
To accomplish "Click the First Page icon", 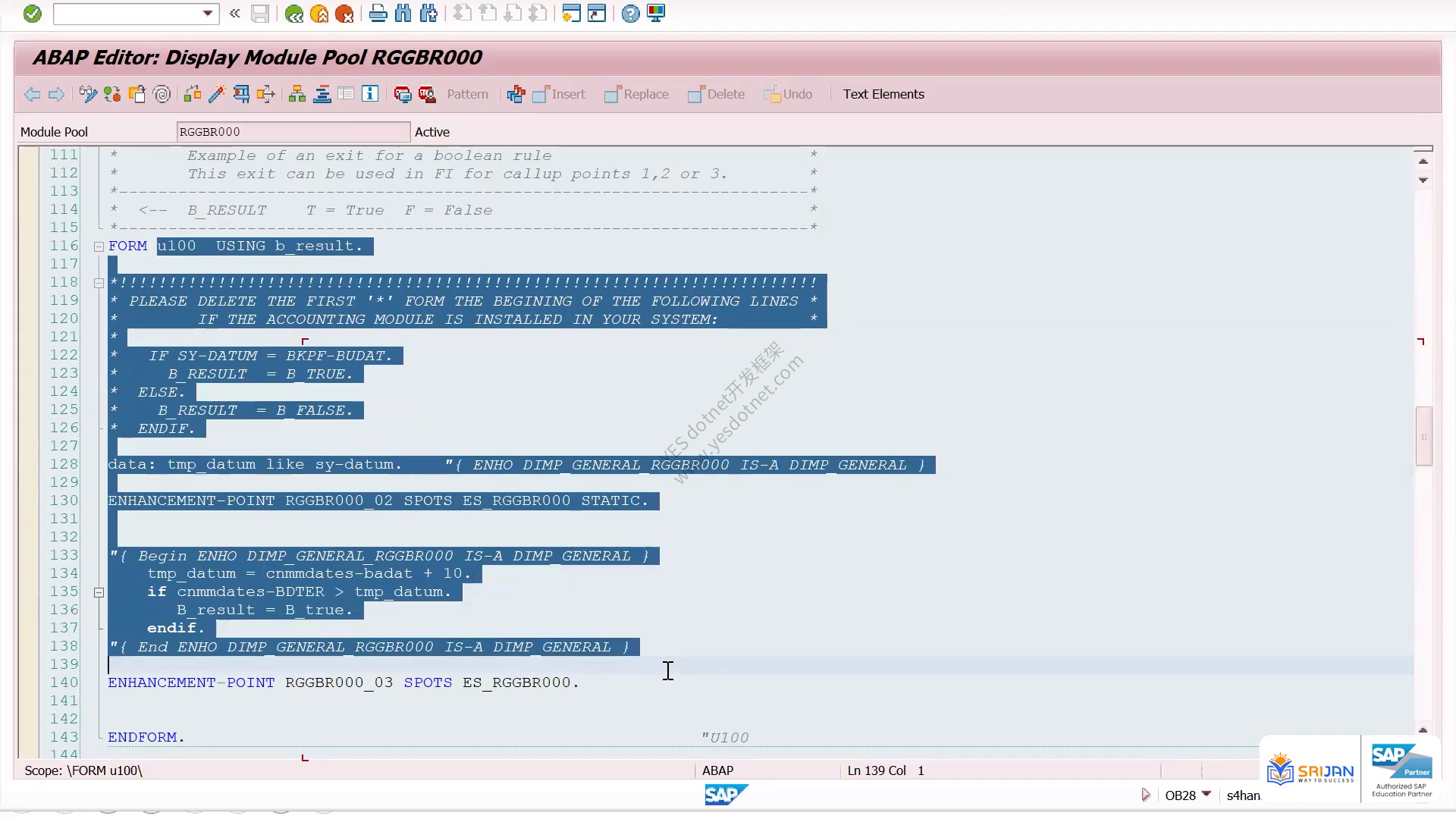I will point(462,14).
